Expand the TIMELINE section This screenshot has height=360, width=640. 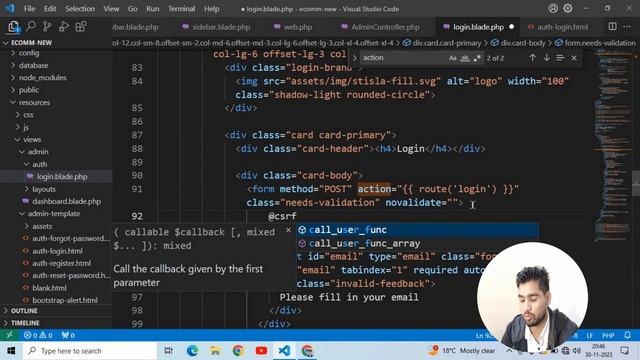56,323
